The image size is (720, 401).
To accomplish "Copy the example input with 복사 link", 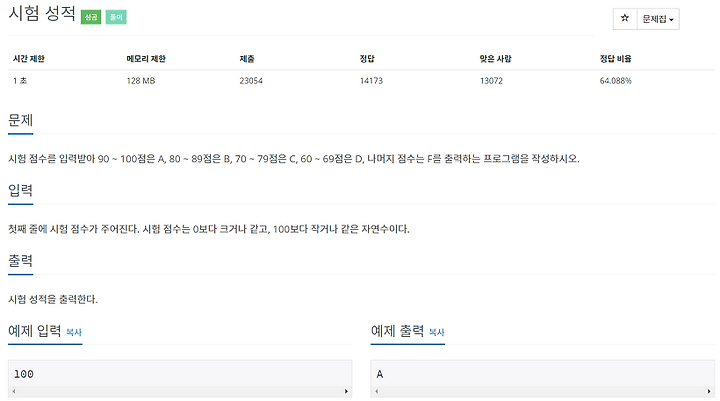I will point(74,332).
